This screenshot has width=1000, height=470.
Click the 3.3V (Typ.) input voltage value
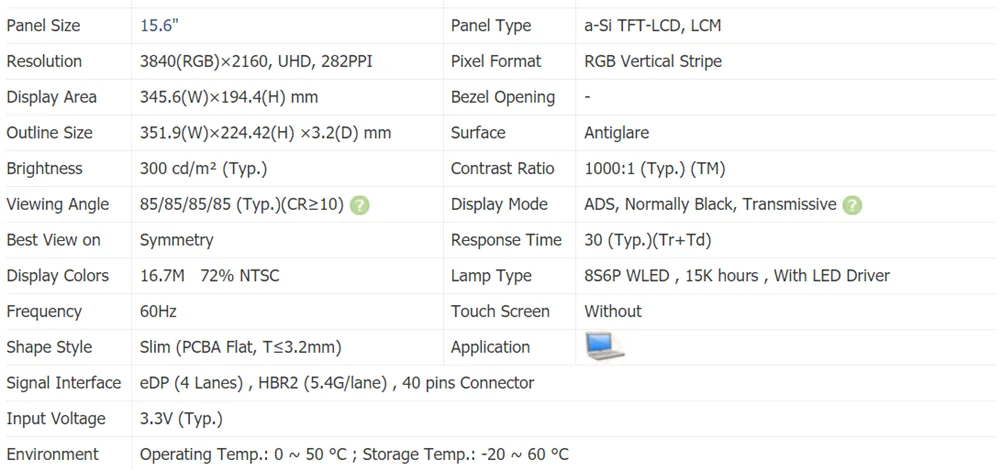(x=181, y=419)
